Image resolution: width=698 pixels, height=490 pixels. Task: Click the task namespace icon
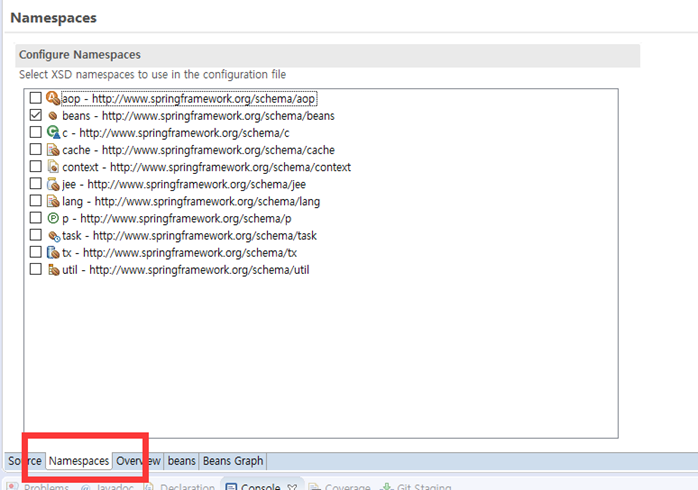[x=54, y=236]
